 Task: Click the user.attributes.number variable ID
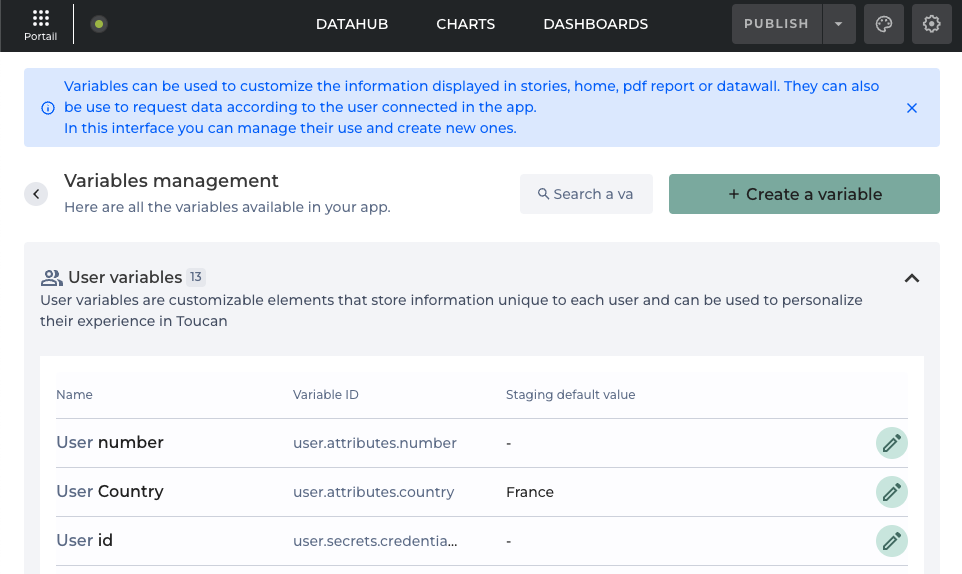tap(375, 443)
